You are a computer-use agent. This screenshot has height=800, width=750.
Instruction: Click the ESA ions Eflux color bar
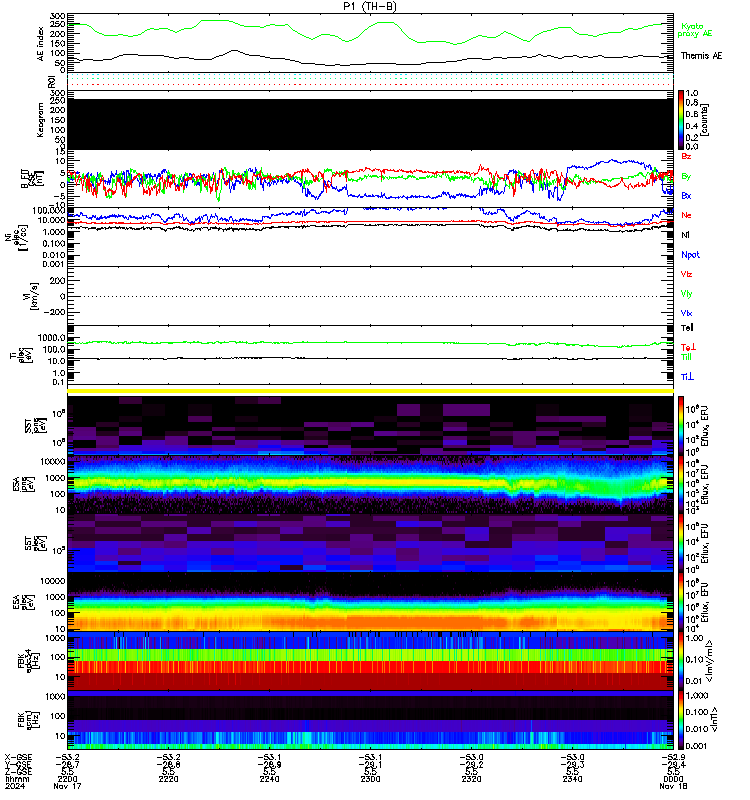pos(681,484)
